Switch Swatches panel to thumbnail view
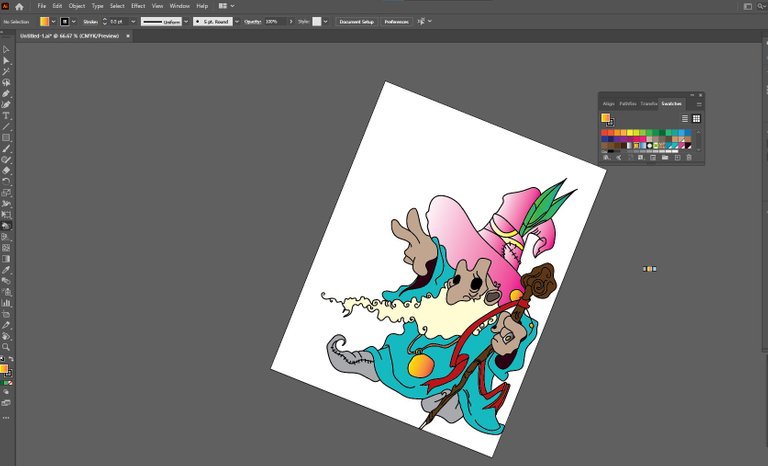 tap(696, 119)
